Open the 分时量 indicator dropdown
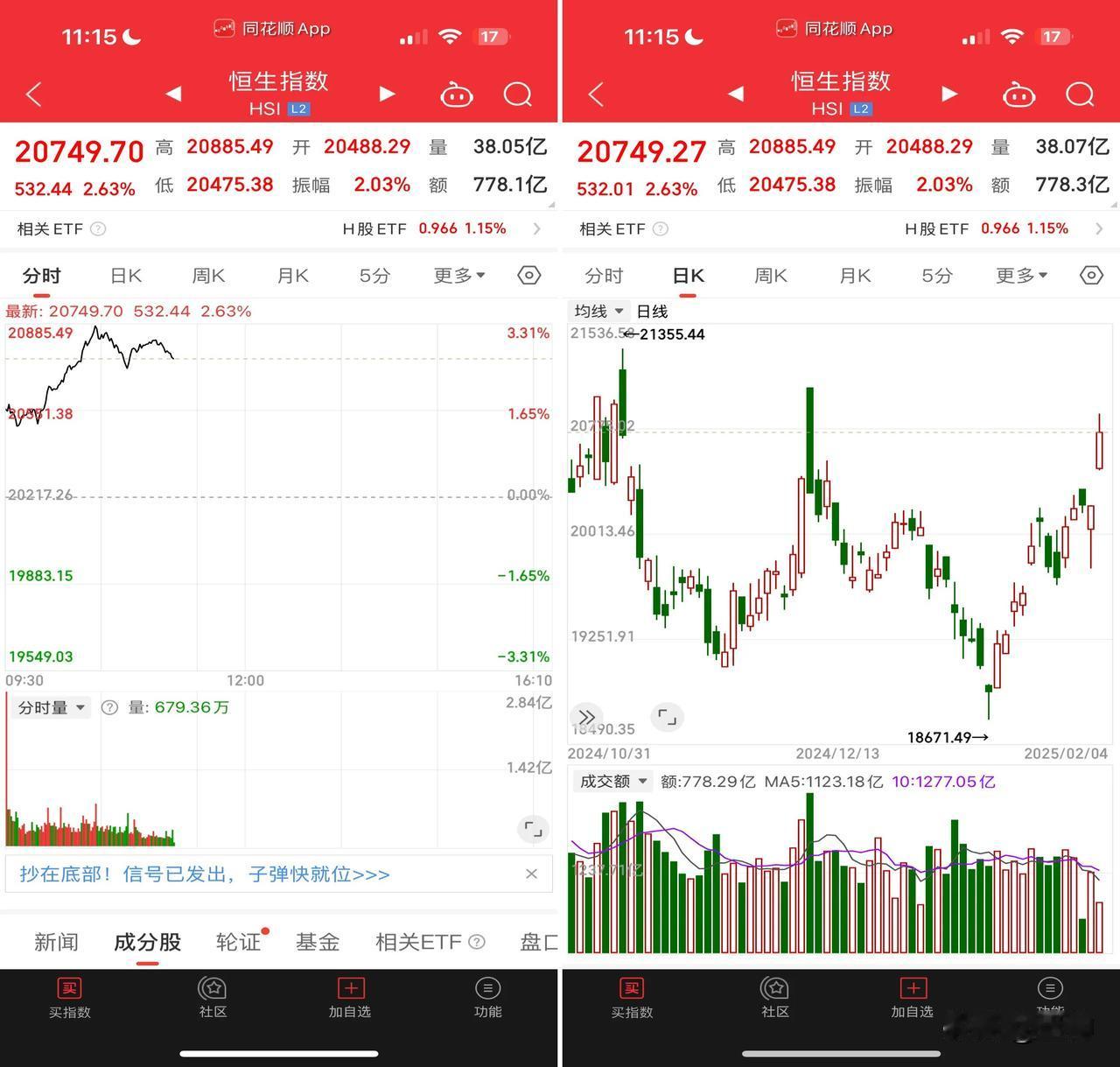This screenshot has height=1067, width=1120. pos(52,707)
